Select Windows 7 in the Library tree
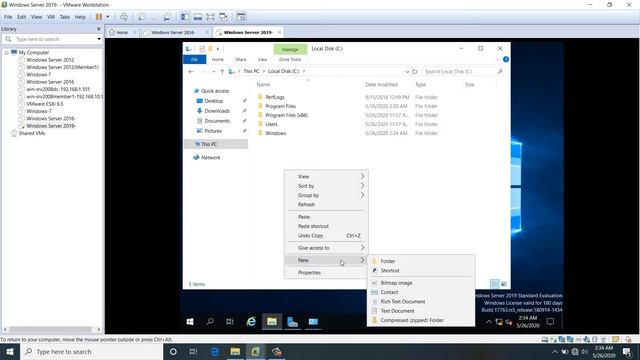640x360 pixels. pos(39,74)
